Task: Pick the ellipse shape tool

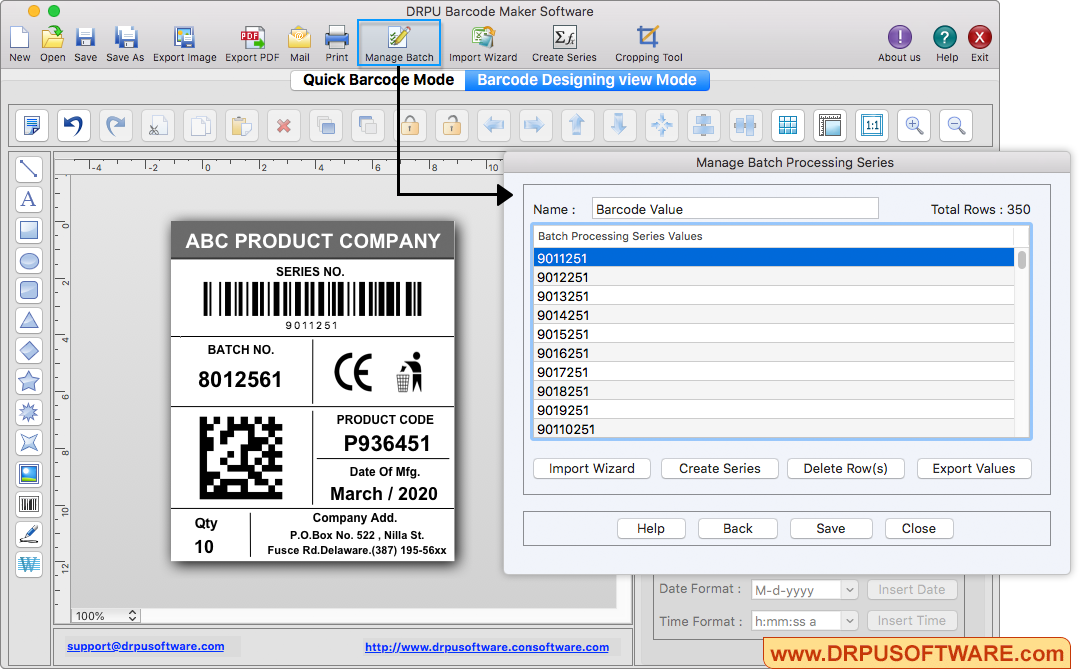Action: 29,260
